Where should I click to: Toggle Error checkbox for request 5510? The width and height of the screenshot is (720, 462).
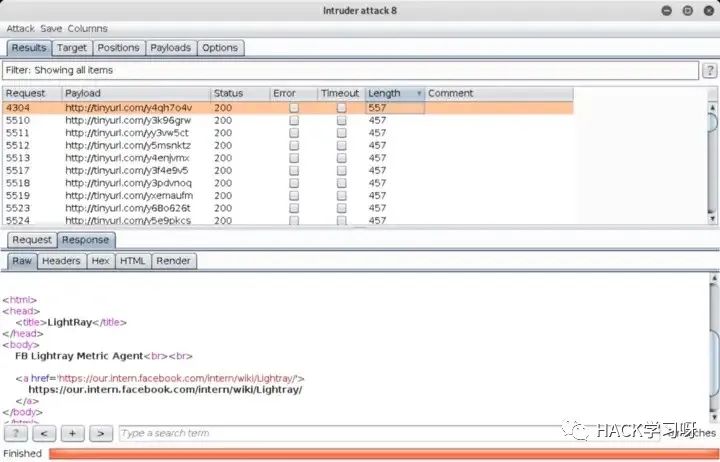click(293, 120)
